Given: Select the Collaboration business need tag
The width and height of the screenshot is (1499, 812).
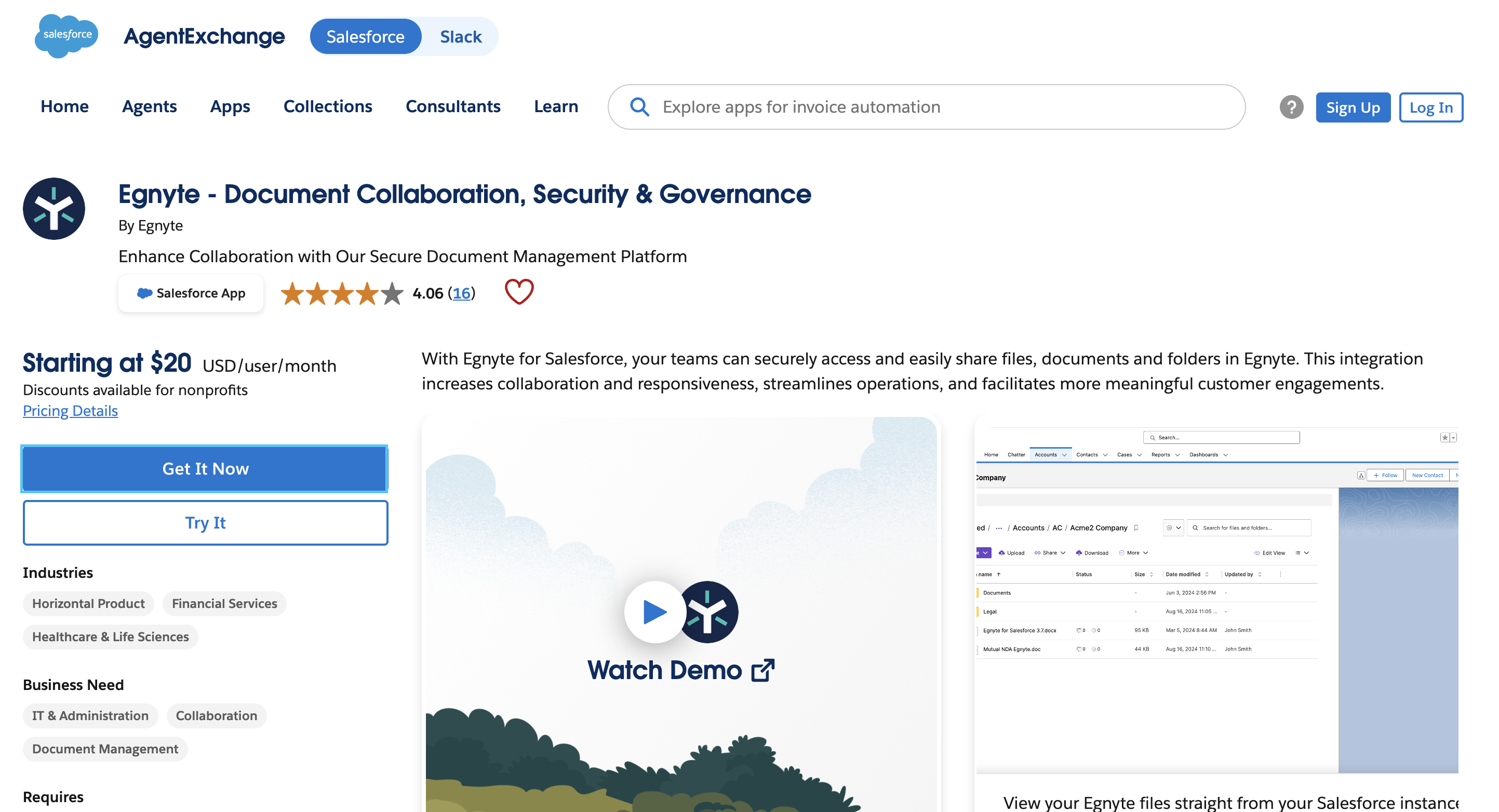Looking at the screenshot, I should point(217,716).
